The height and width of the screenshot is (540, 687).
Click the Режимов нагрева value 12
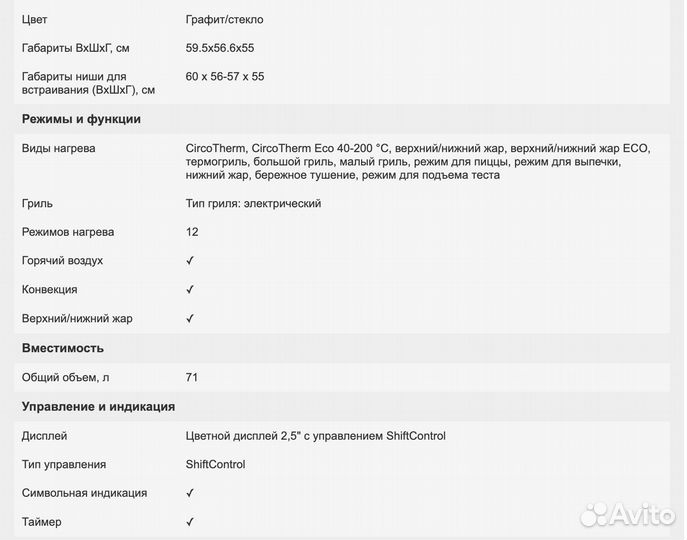coord(192,232)
